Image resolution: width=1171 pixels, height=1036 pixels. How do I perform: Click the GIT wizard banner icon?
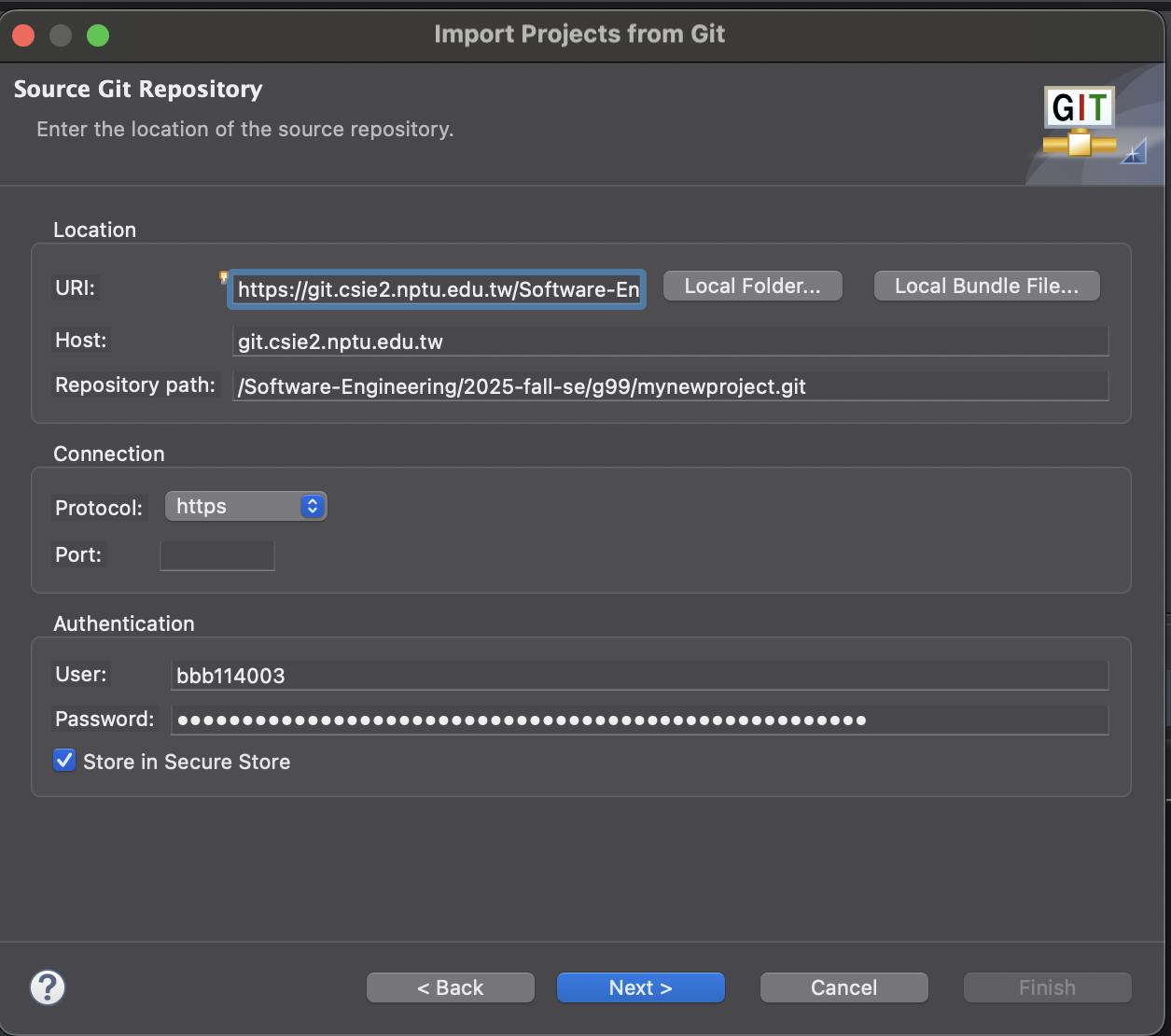pos(1080,122)
